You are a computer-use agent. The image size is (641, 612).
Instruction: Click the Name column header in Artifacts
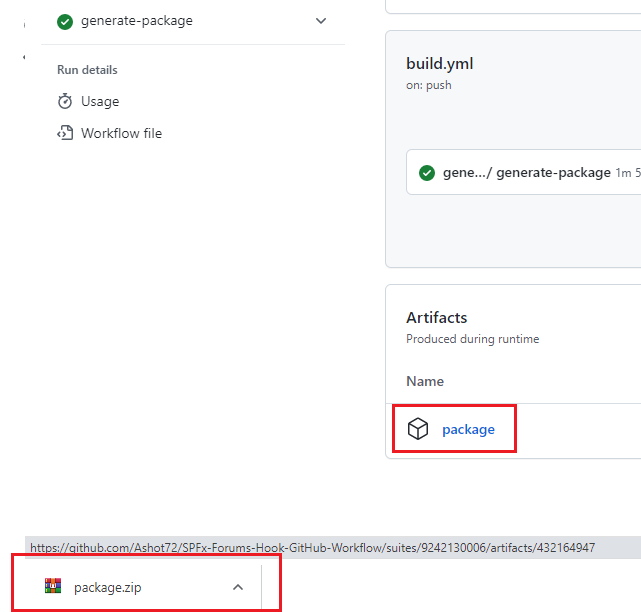pyautogui.click(x=425, y=381)
